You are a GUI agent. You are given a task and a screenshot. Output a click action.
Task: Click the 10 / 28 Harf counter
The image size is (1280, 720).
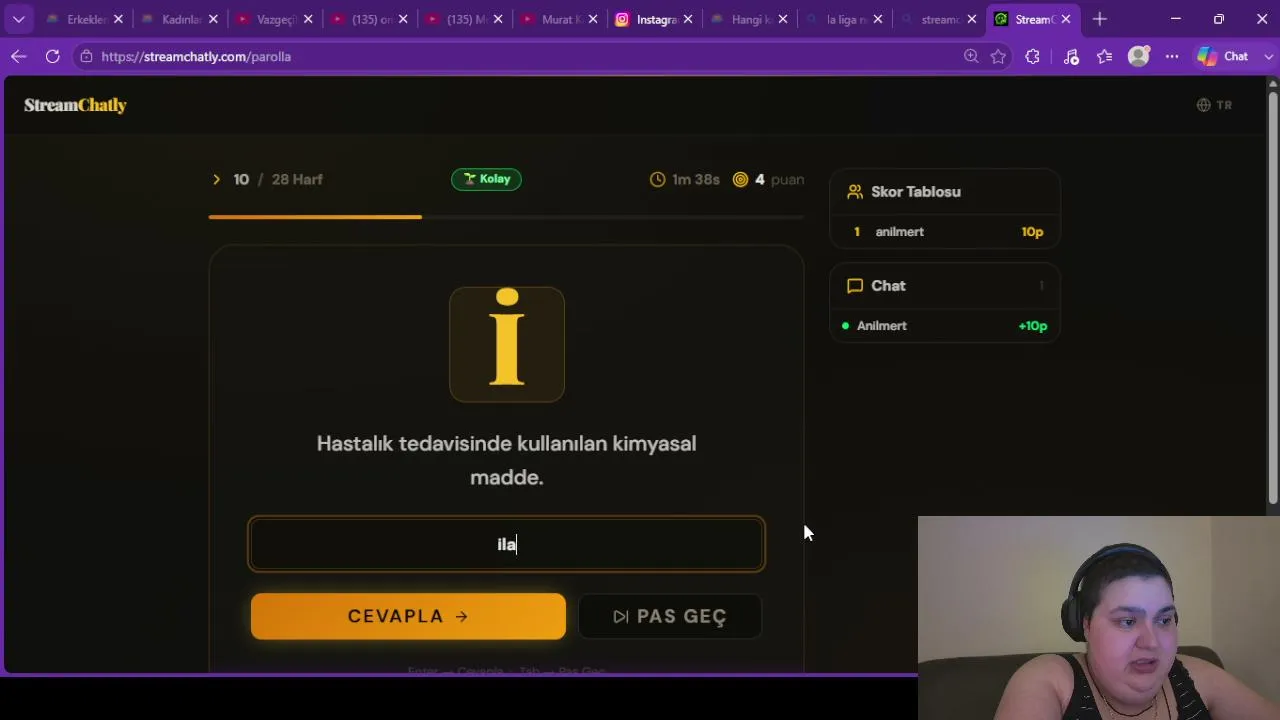(278, 180)
